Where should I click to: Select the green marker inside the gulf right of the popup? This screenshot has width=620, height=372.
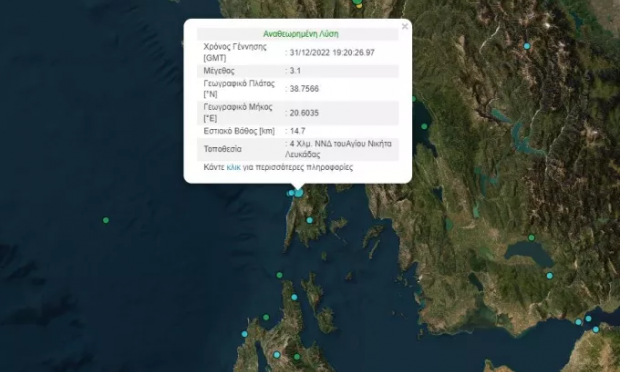(424, 127)
